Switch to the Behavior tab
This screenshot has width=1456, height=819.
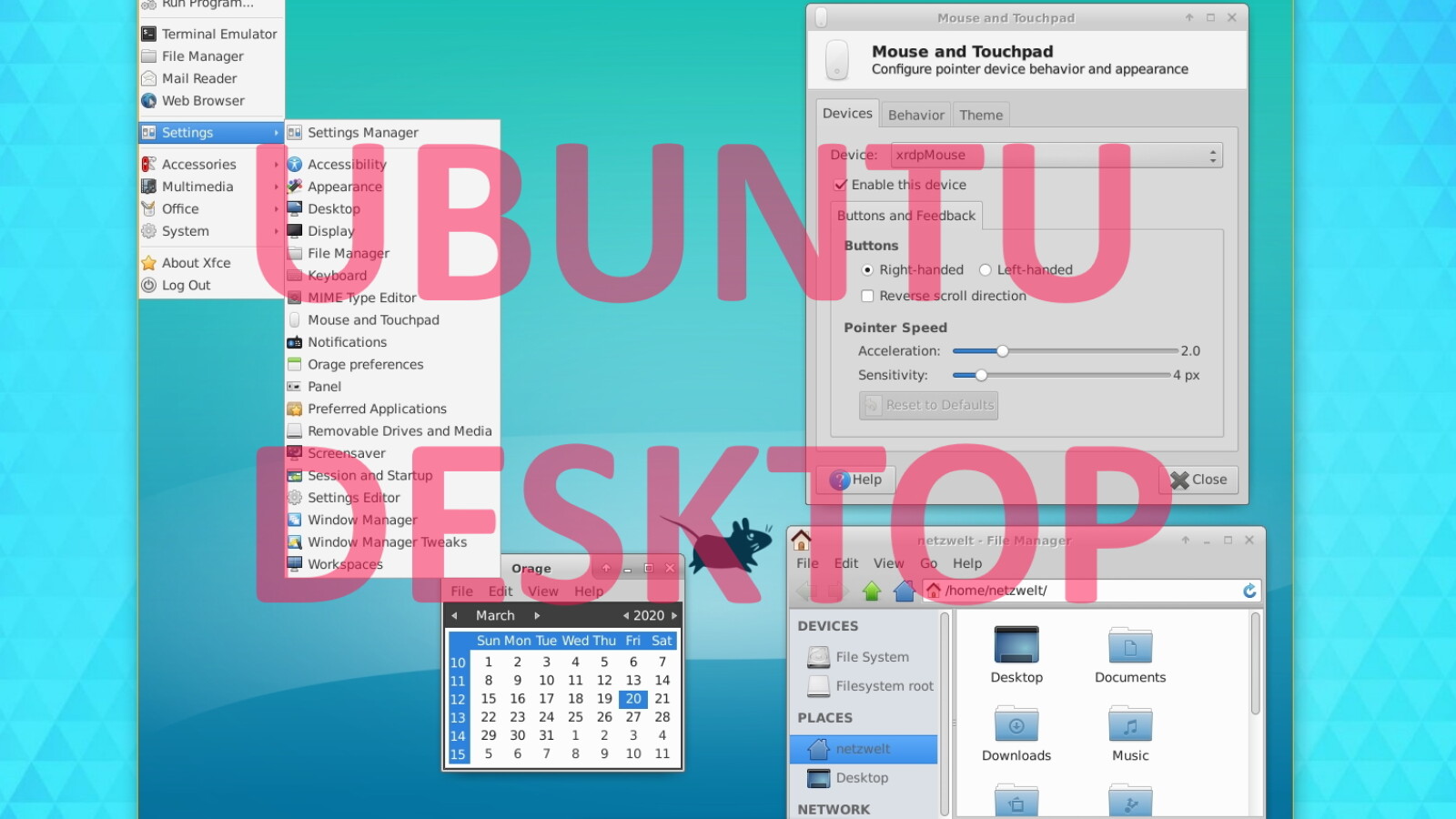pyautogui.click(x=915, y=114)
